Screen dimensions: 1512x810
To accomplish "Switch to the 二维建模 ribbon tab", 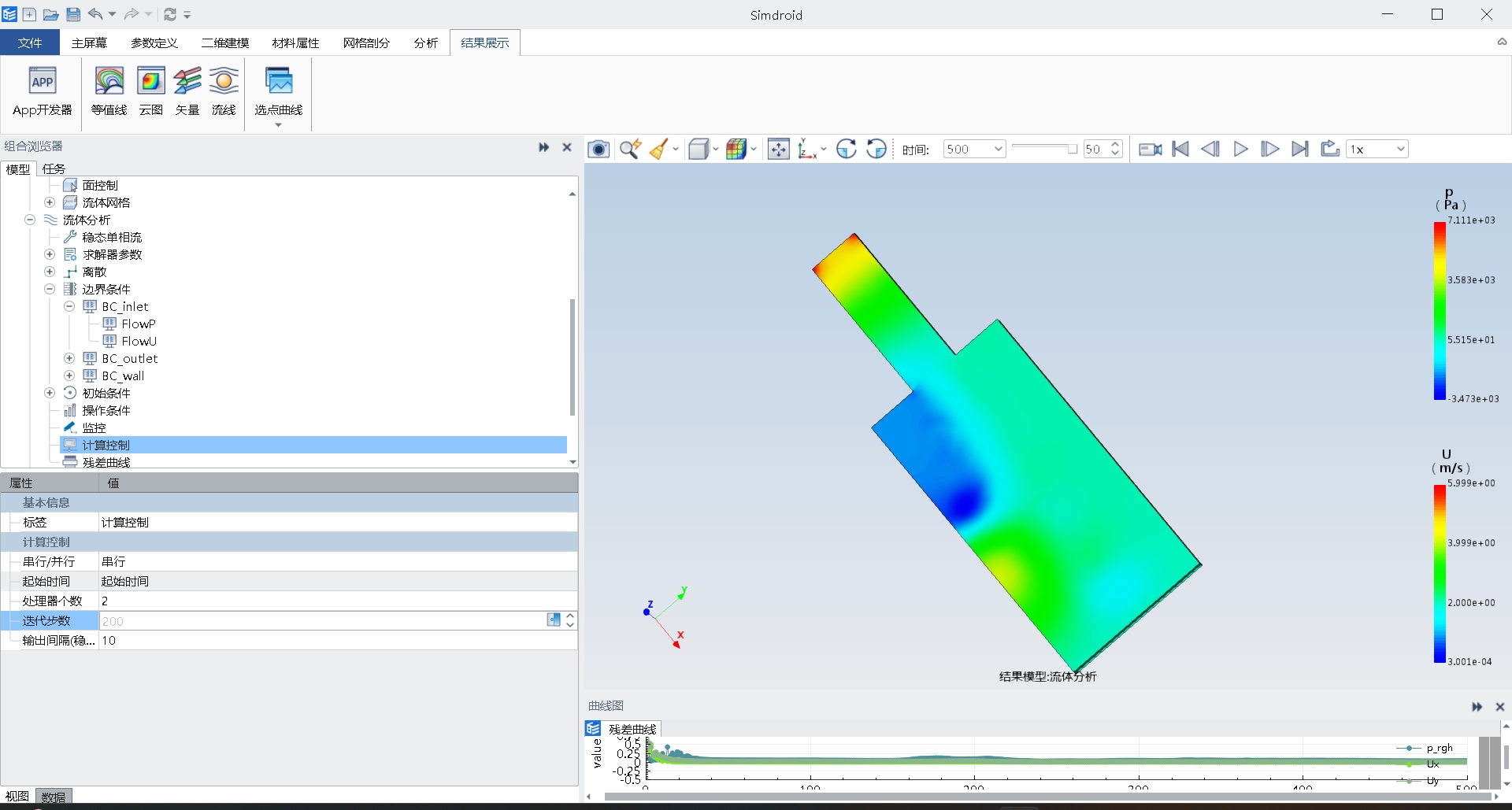I will [x=225, y=43].
